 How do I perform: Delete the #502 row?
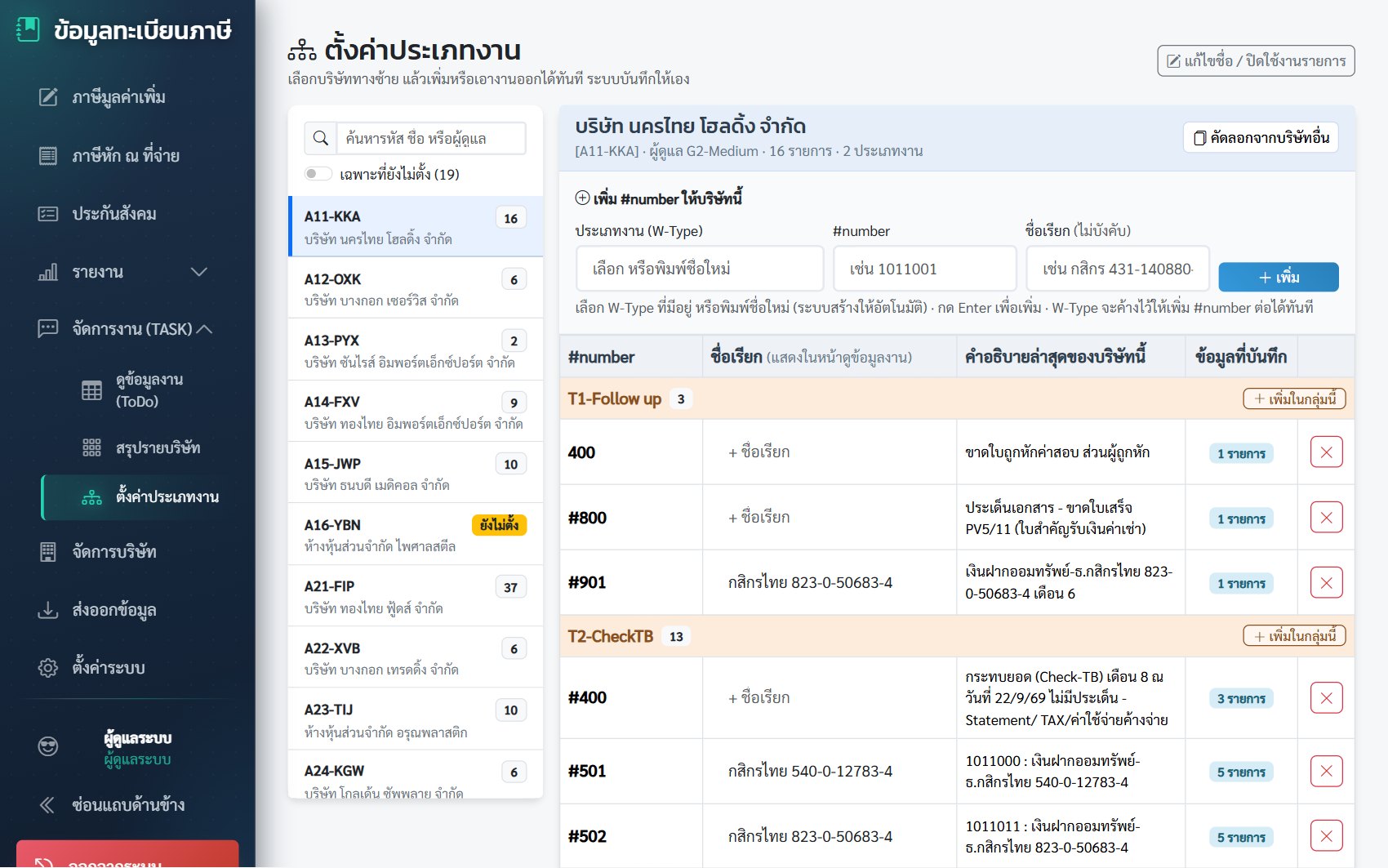(x=1326, y=836)
